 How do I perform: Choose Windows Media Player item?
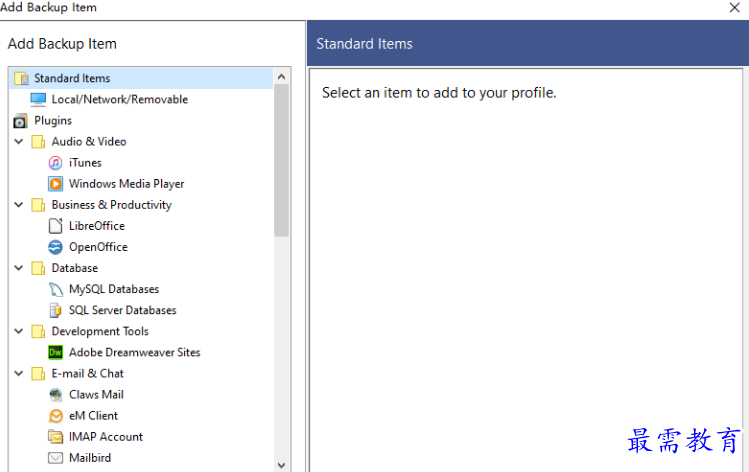[x=127, y=184]
